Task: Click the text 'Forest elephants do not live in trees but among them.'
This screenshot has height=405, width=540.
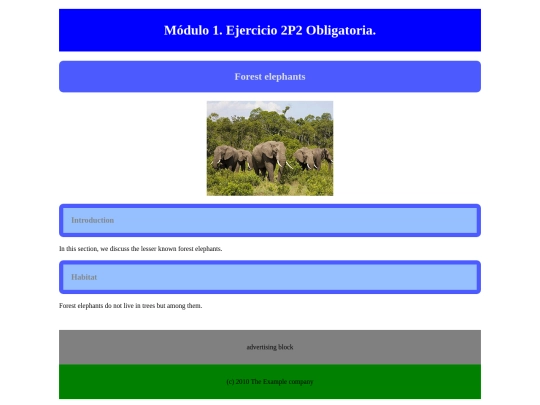Action: (x=131, y=306)
